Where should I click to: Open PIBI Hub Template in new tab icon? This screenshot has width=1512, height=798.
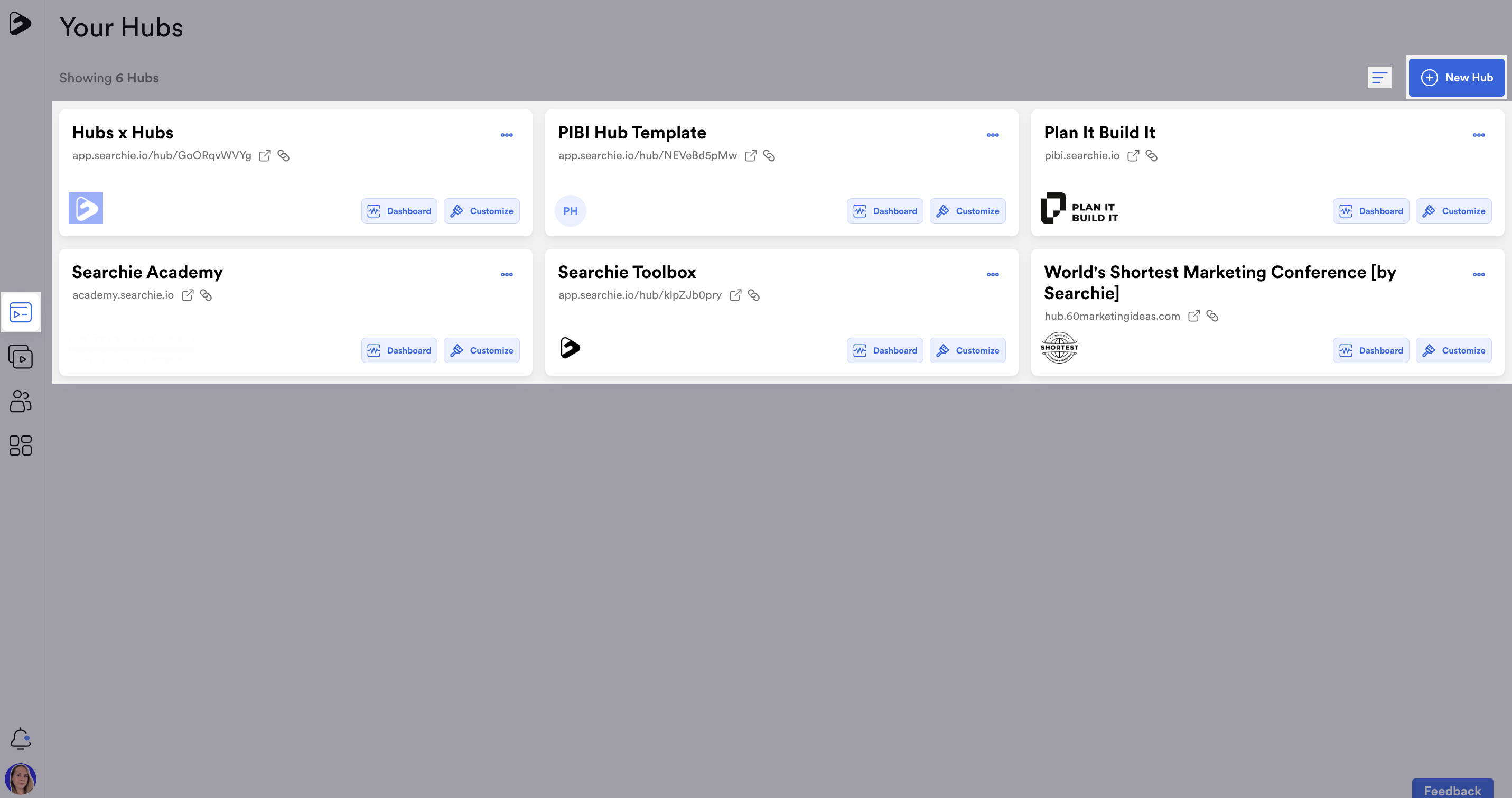(751, 155)
